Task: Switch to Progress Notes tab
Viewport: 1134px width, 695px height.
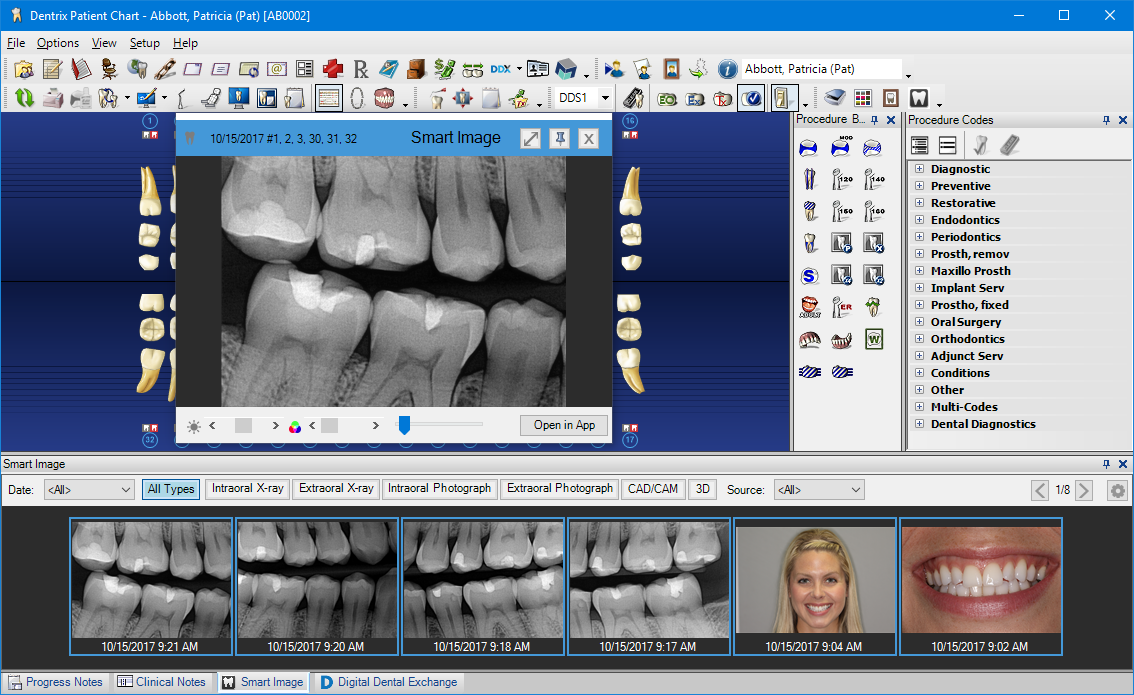Action: click(x=56, y=682)
